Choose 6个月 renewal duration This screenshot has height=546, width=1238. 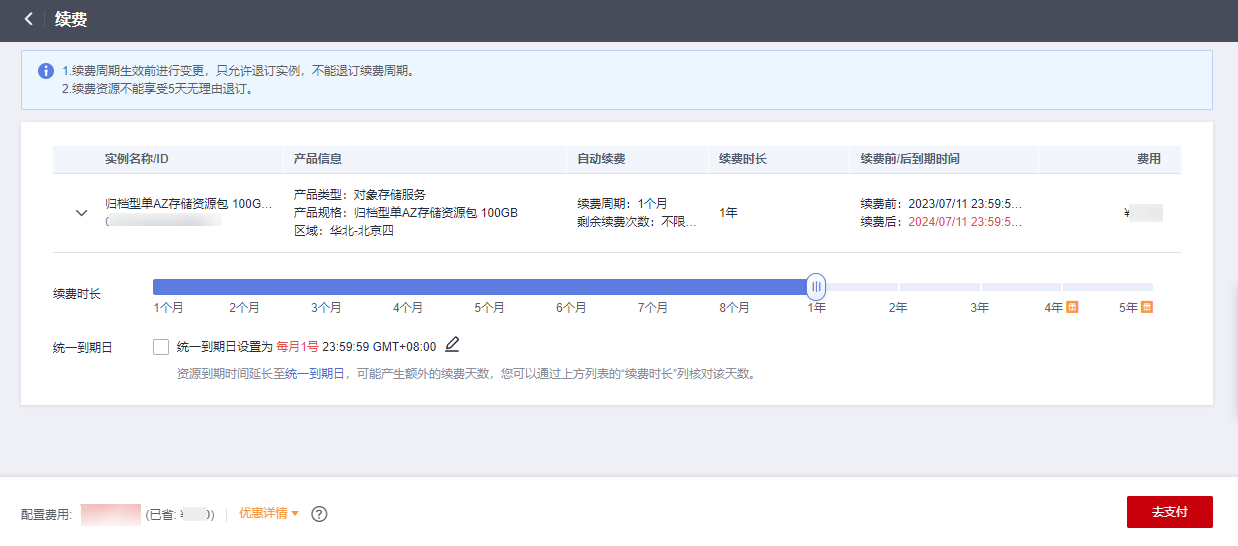pyautogui.click(x=571, y=308)
